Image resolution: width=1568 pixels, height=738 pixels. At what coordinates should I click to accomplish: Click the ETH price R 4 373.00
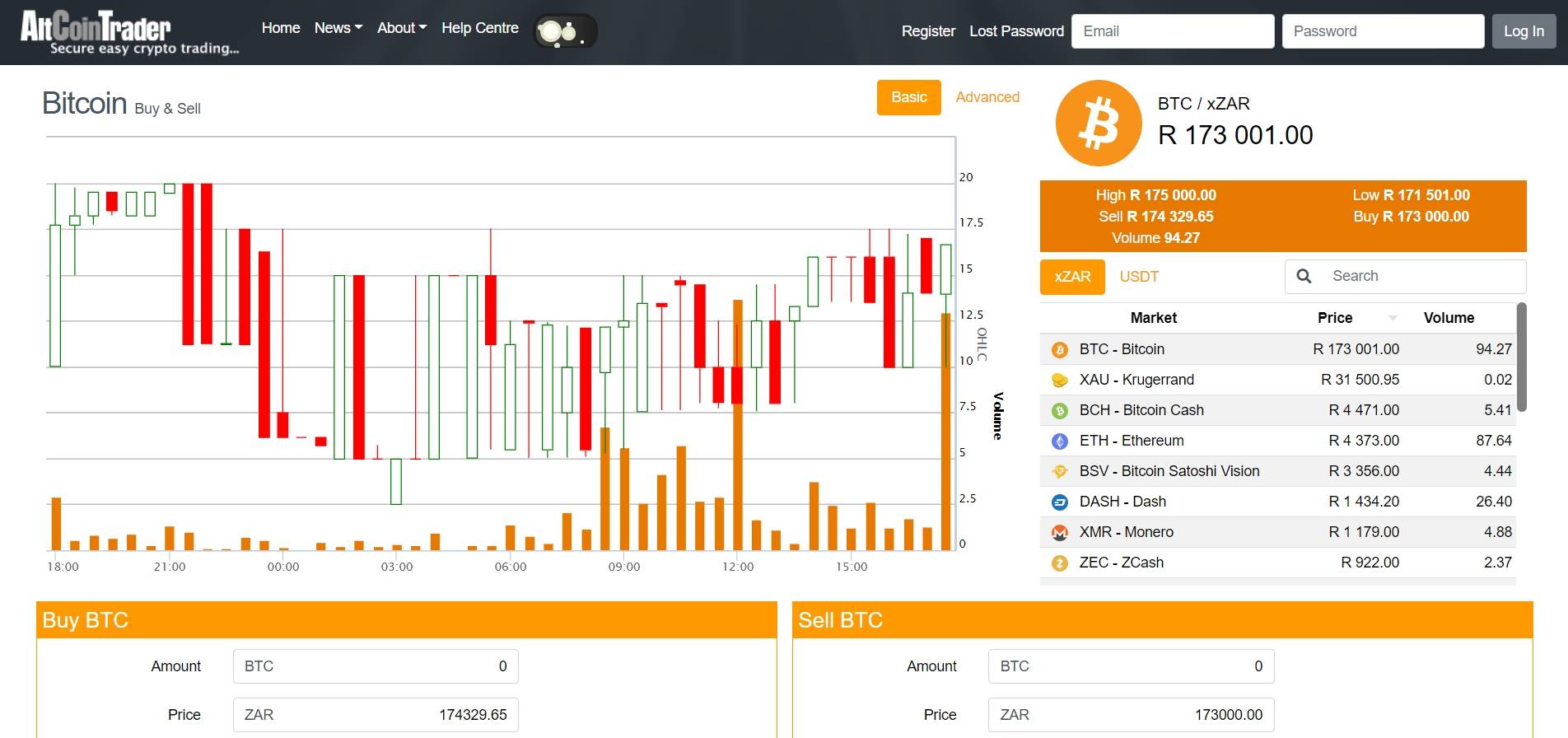(x=1364, y=441)
